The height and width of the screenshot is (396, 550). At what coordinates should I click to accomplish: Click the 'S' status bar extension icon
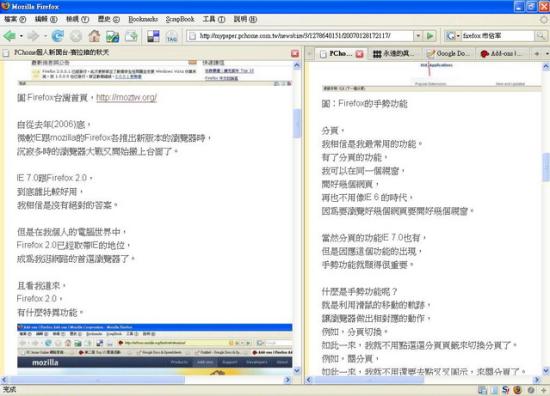(505, 390)
